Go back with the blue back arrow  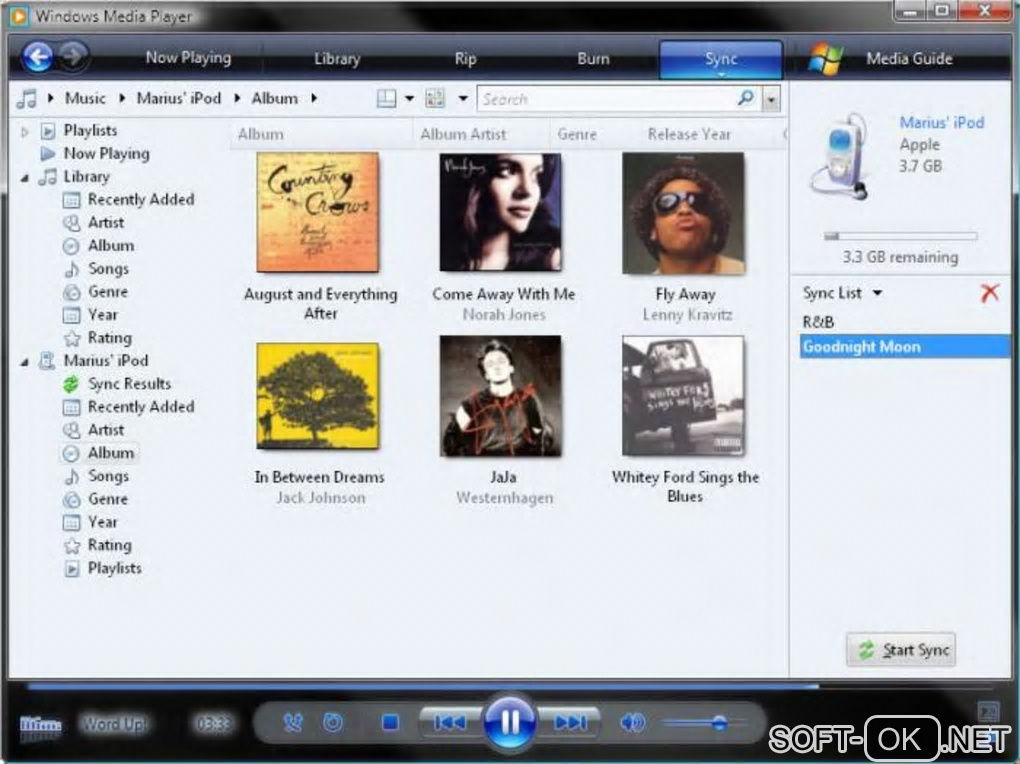click(37, 57)
